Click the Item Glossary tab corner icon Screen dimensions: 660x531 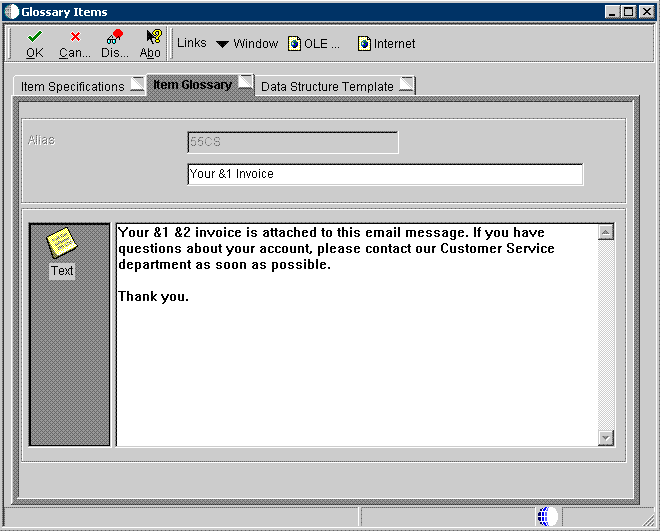tap(245, 81)
